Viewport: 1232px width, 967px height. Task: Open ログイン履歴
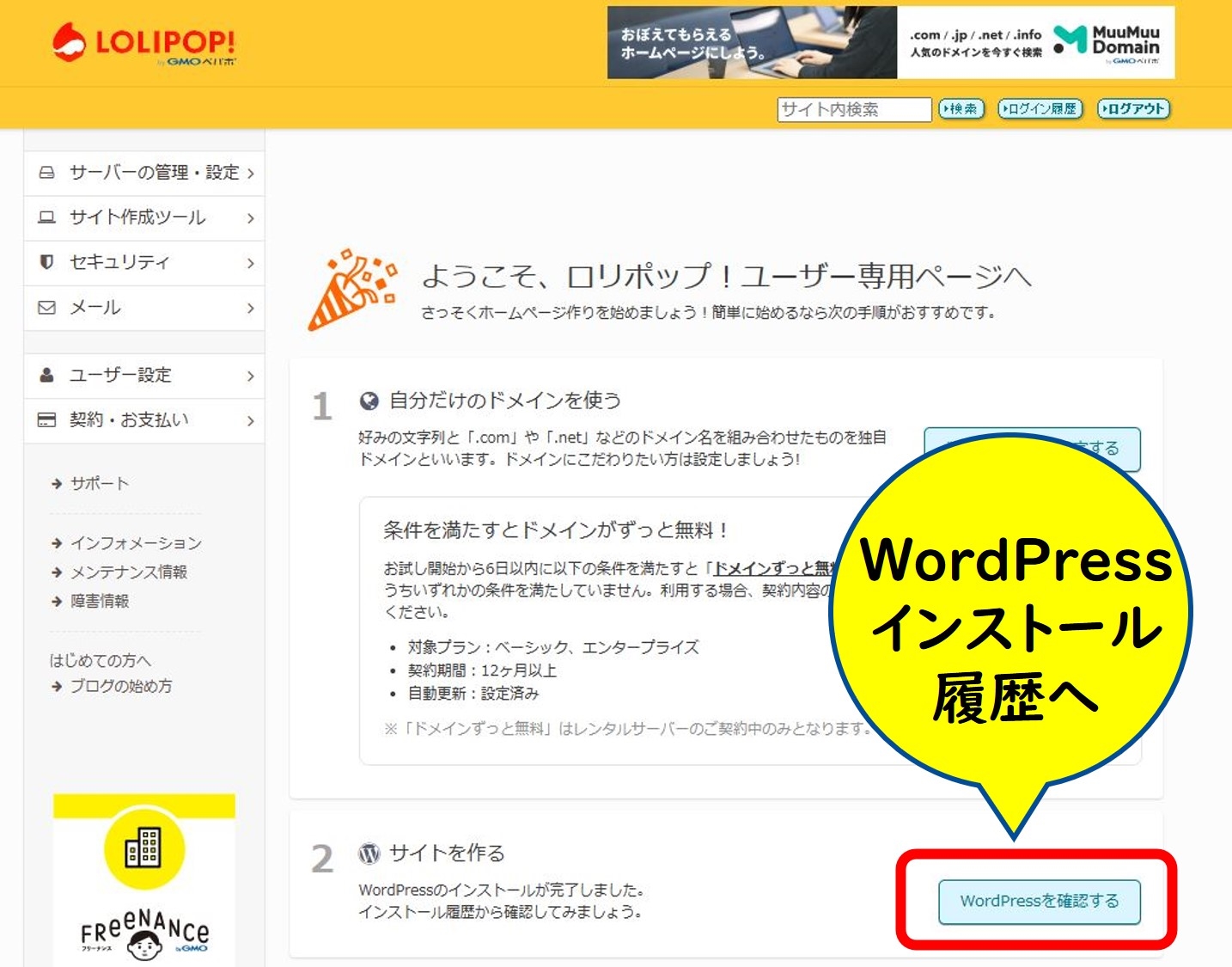1040,109
